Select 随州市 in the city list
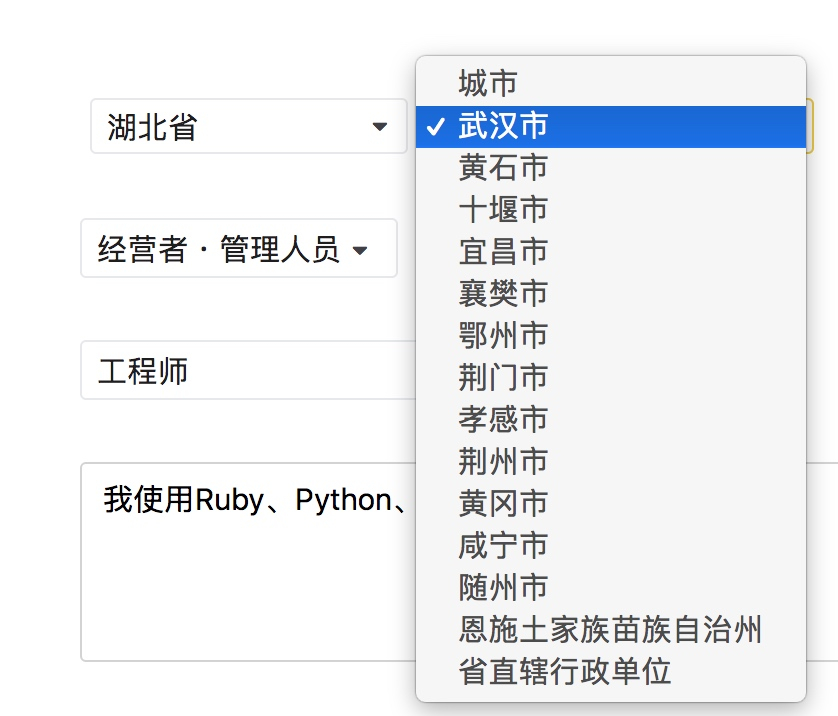Viewport: 838px width, 716px height. pyautogui.click(x=610, y=587)
